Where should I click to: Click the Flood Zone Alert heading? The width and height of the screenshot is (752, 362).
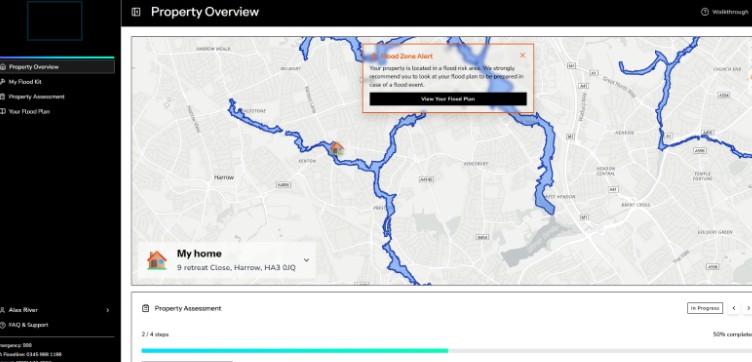pyautogui.click(x=407, y=56)
